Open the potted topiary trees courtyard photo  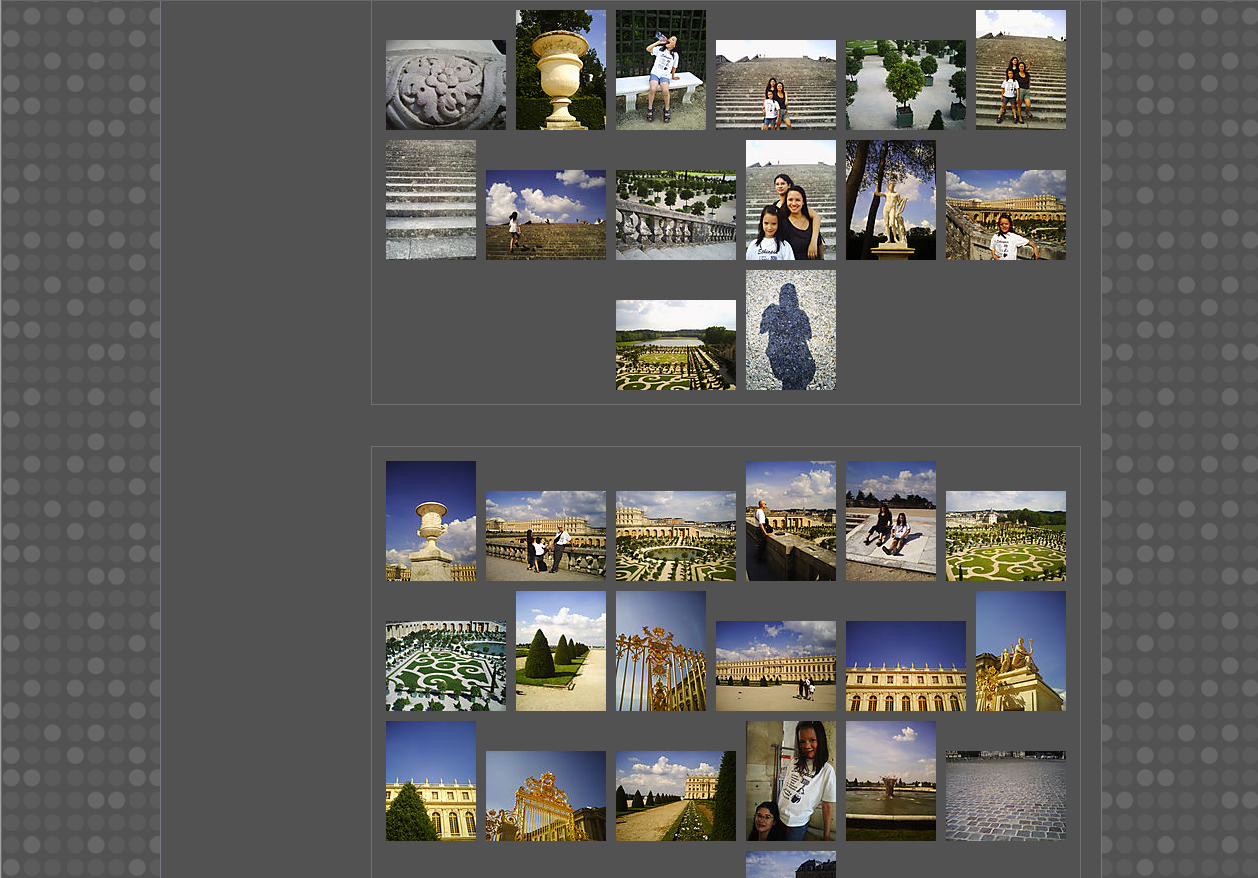point(905,85)
